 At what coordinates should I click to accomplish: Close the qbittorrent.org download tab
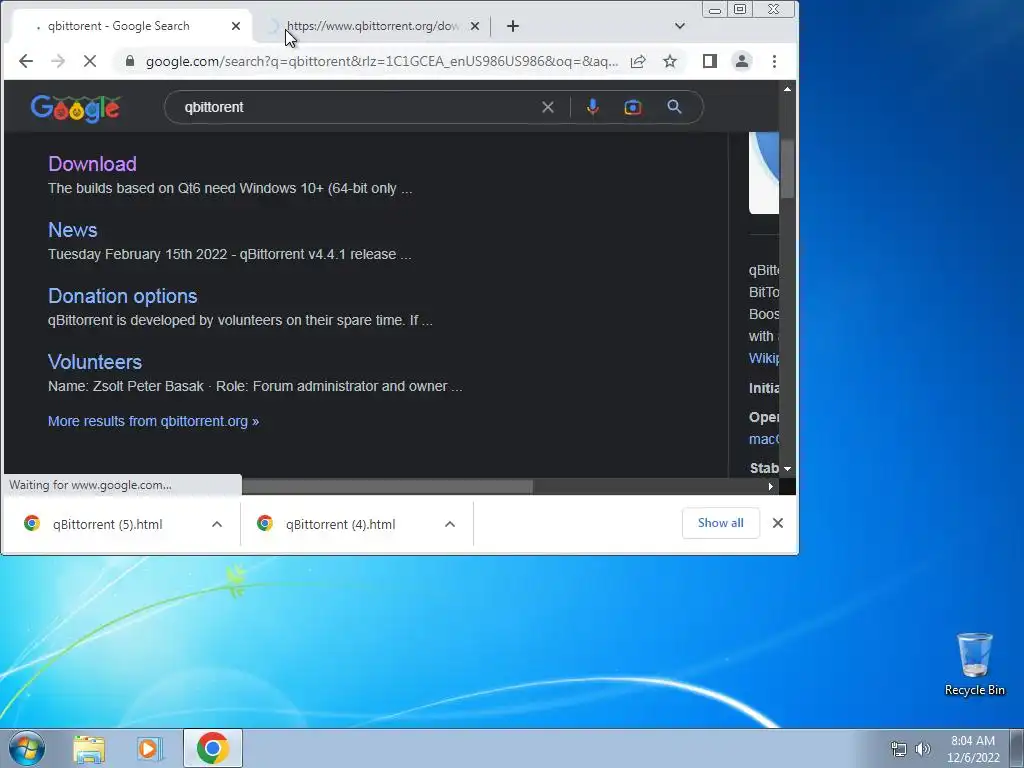(475, 26)
